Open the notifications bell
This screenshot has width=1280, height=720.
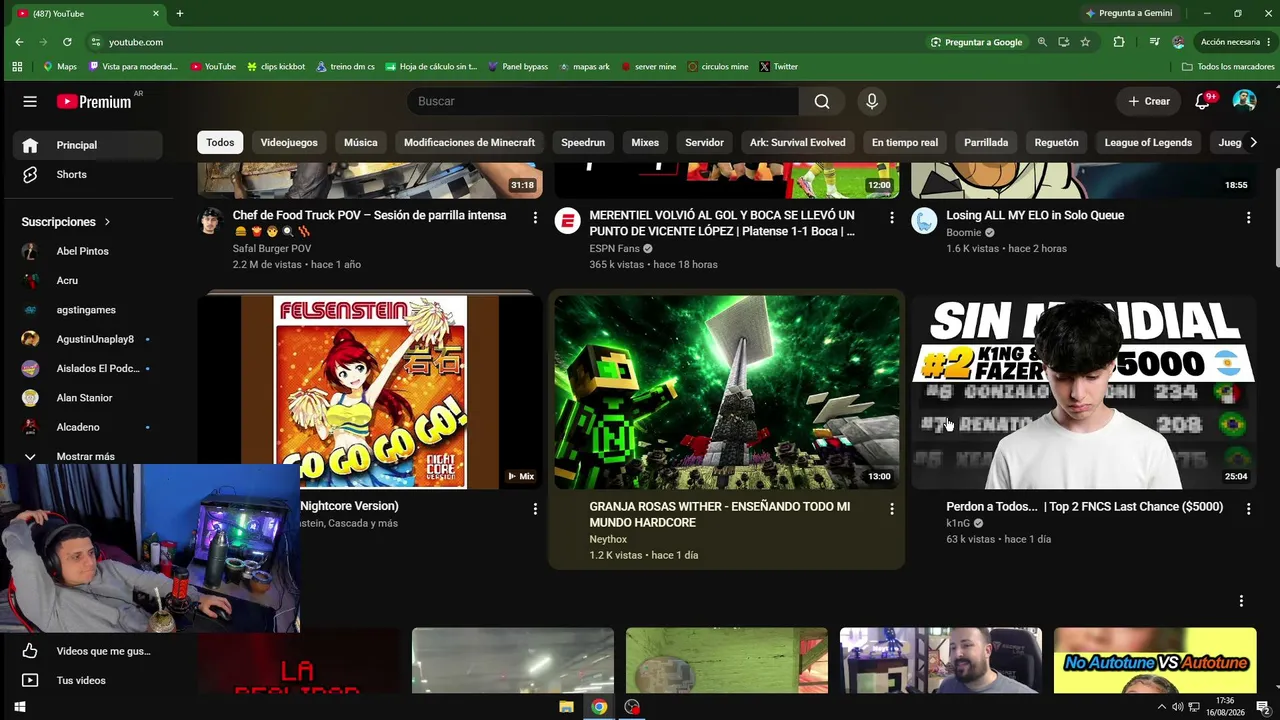tap(1203, 101)
